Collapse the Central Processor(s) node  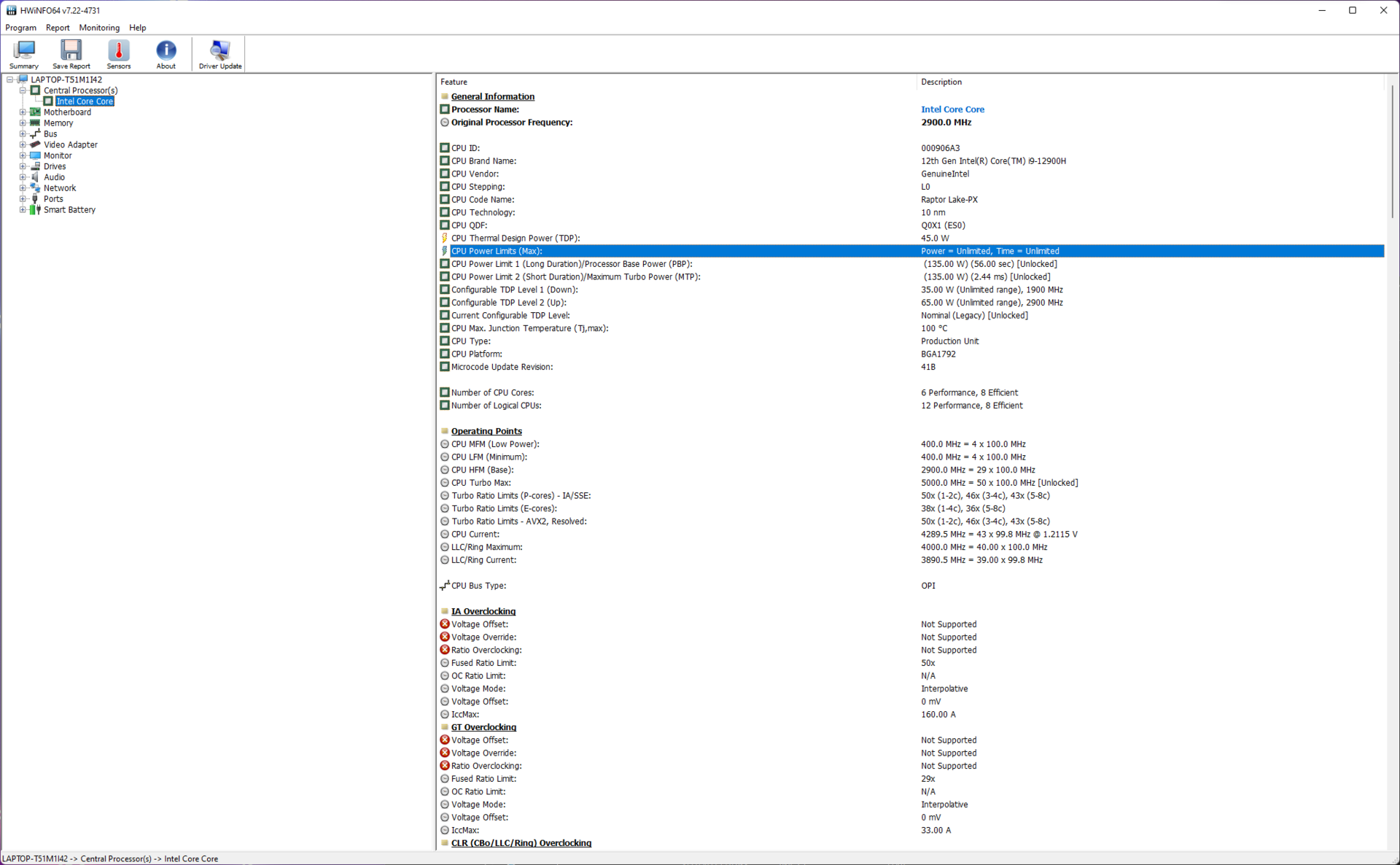pos(23,90)
